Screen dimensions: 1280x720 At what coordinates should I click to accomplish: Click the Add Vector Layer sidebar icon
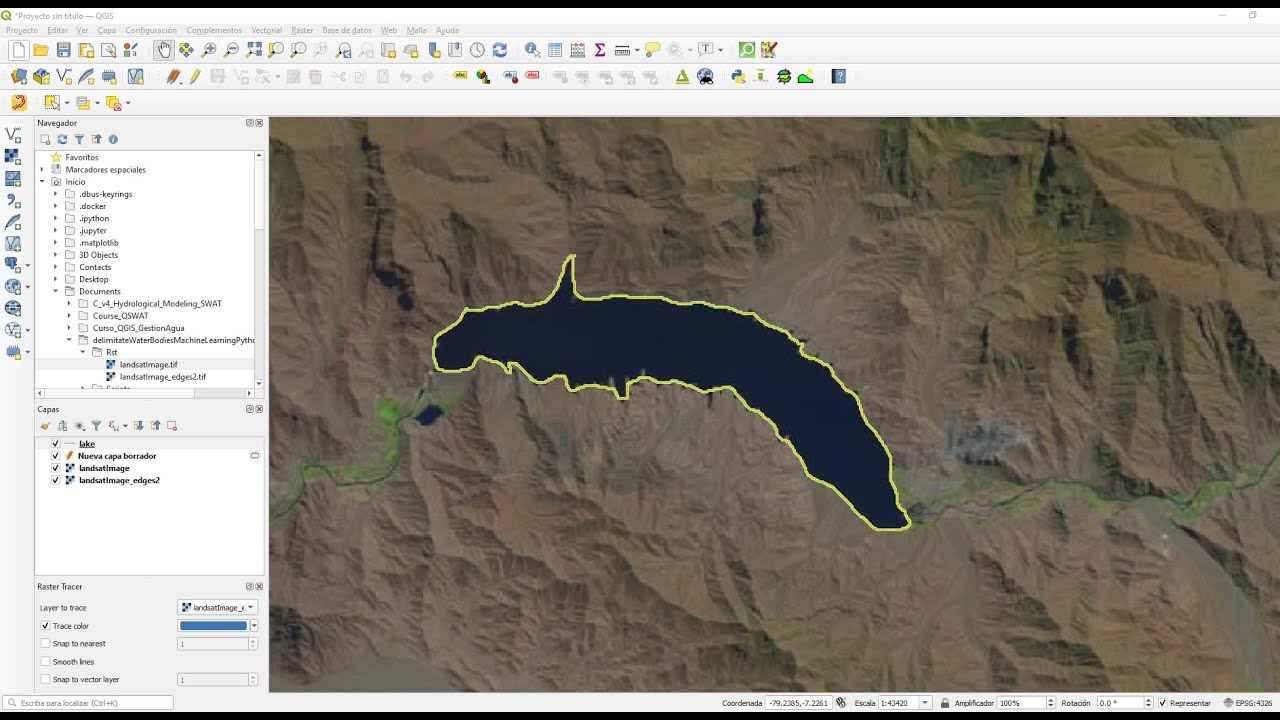pos(13,134)
